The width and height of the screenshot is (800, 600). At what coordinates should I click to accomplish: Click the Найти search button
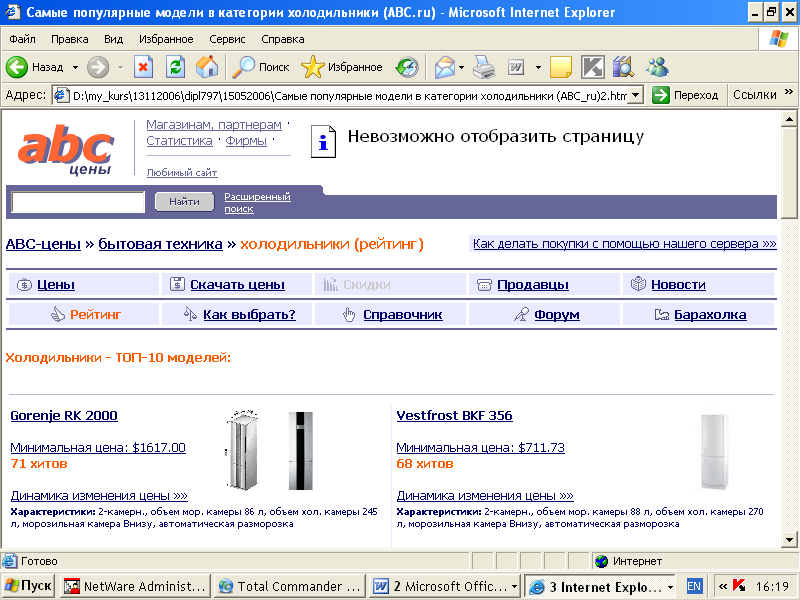click(x=184, y=202)
